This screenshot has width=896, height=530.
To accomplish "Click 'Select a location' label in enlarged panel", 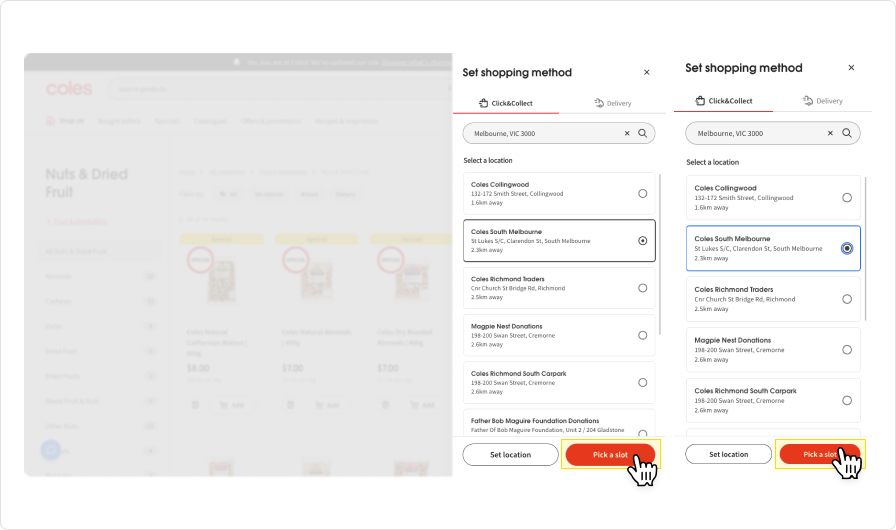I will coord(713,162).
